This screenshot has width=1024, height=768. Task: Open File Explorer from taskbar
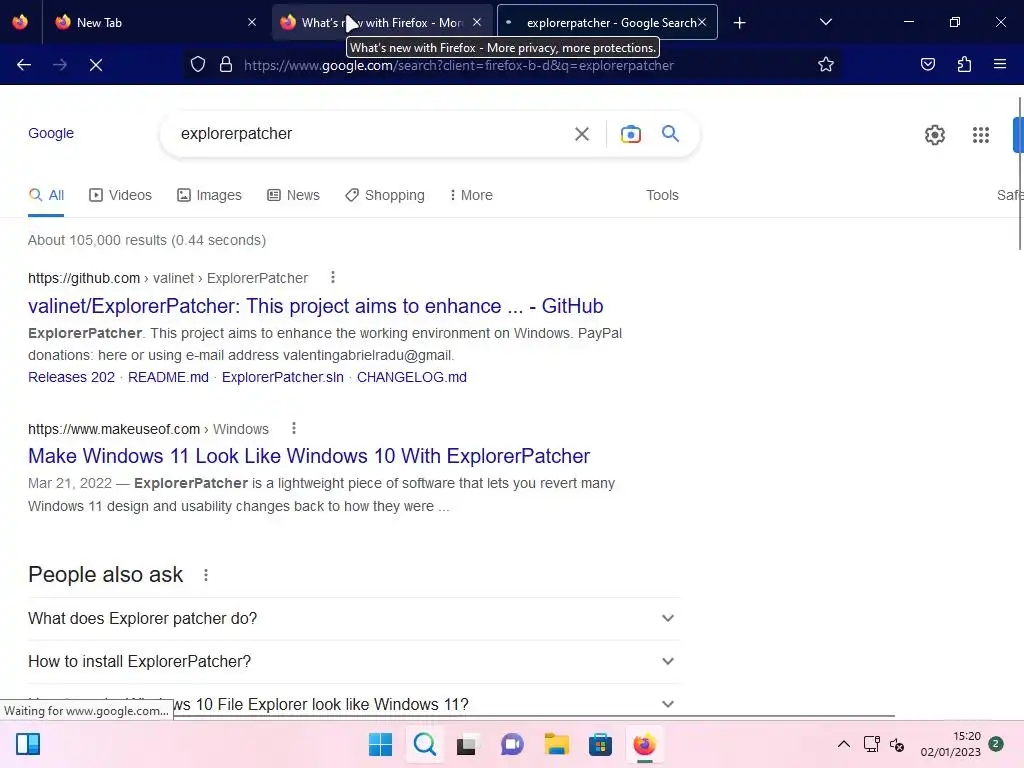pos(556,744)
